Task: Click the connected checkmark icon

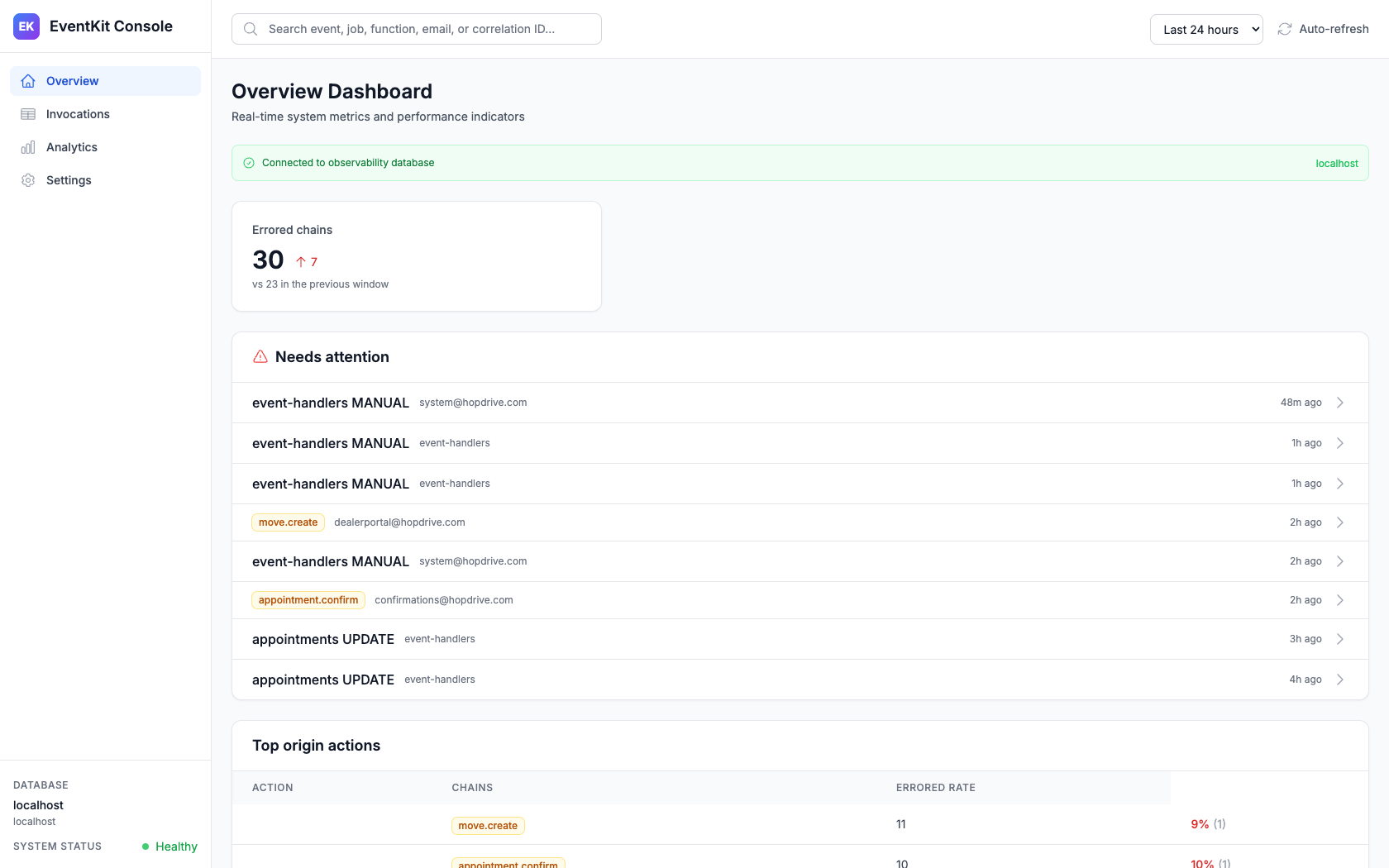Action: (249, 163)
